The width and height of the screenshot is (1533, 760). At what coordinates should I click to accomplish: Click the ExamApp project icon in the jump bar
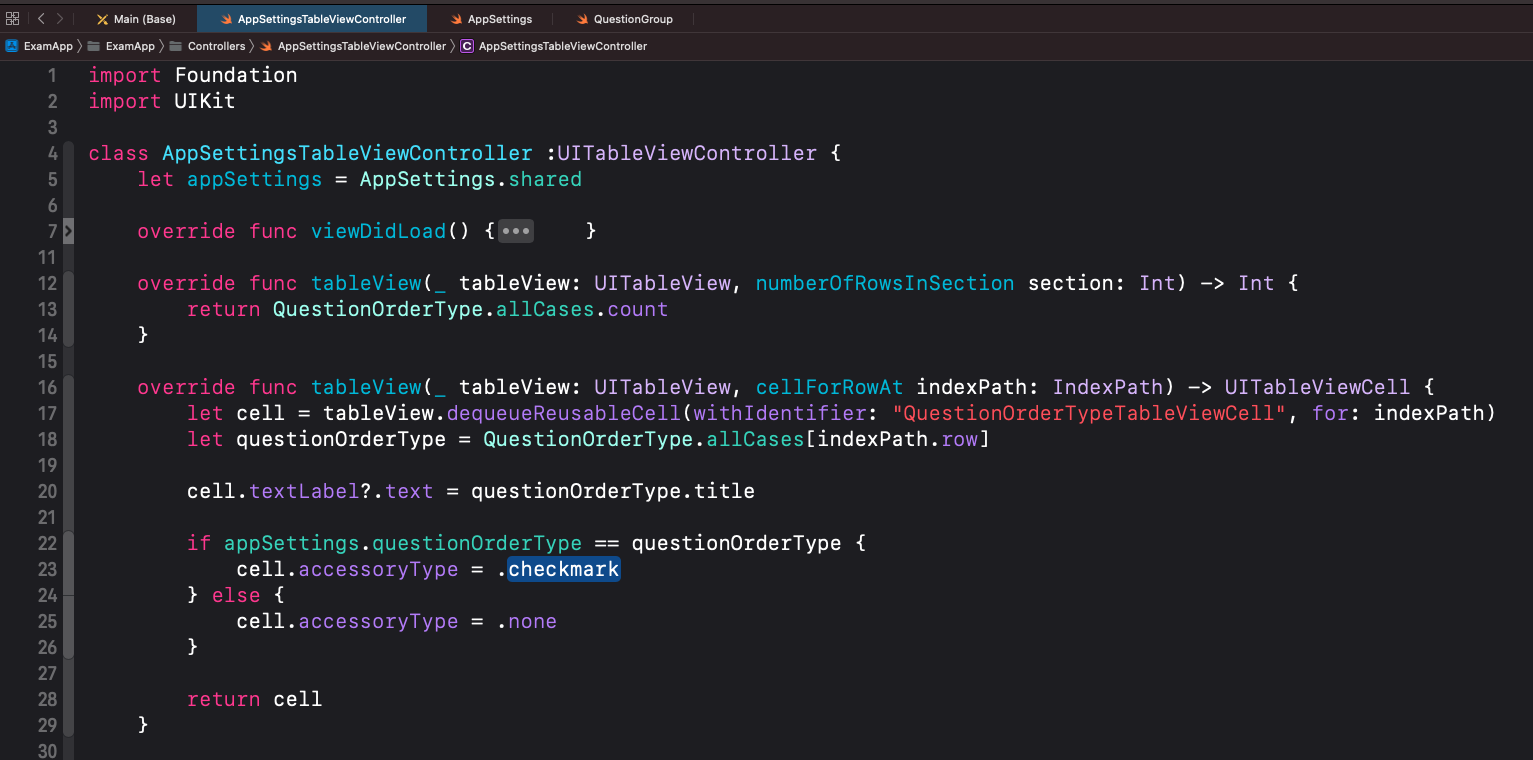(x=14, y=45)
